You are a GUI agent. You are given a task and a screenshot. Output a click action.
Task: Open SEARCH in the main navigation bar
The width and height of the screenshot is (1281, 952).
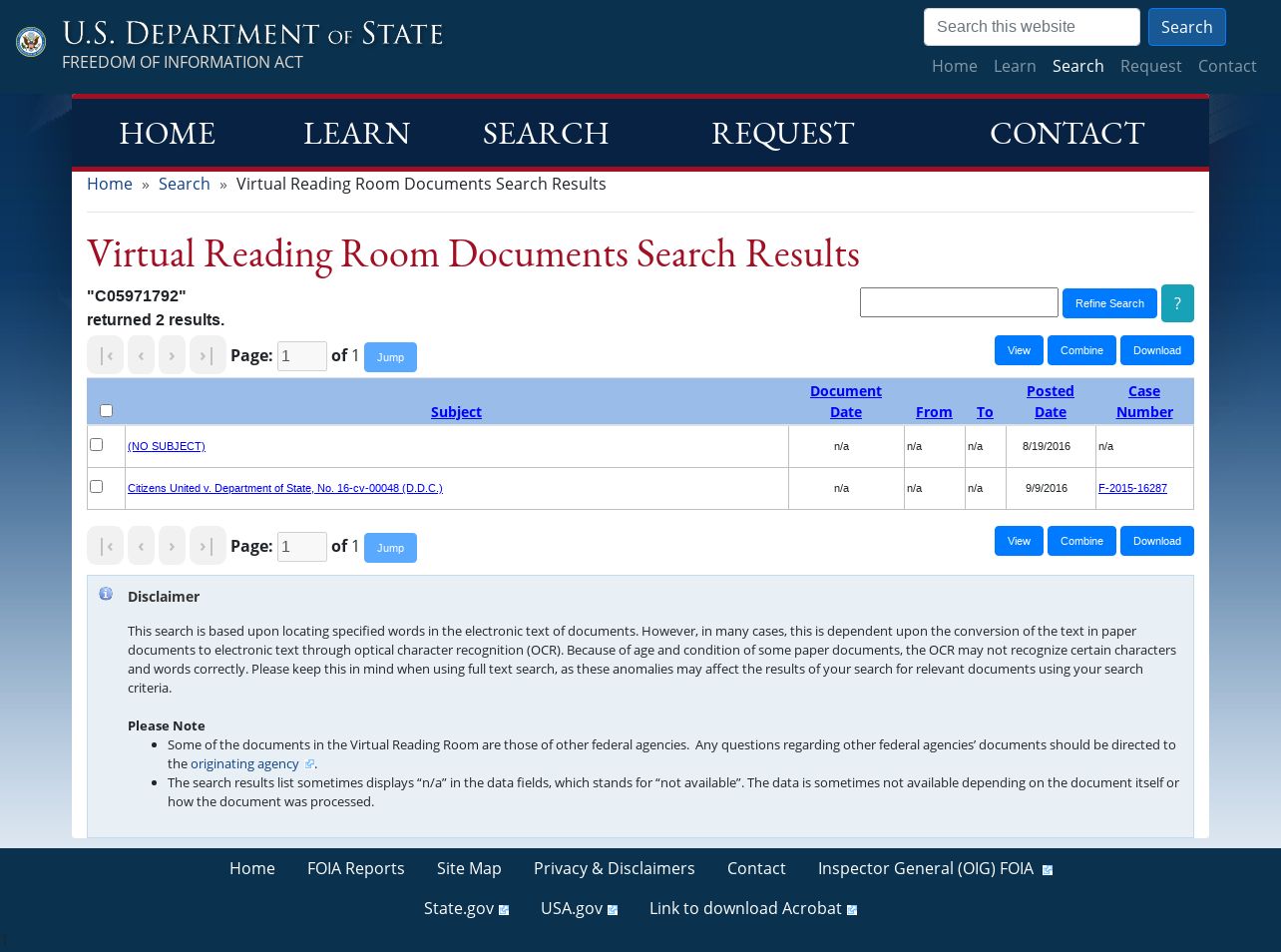[x=546, y=133]
